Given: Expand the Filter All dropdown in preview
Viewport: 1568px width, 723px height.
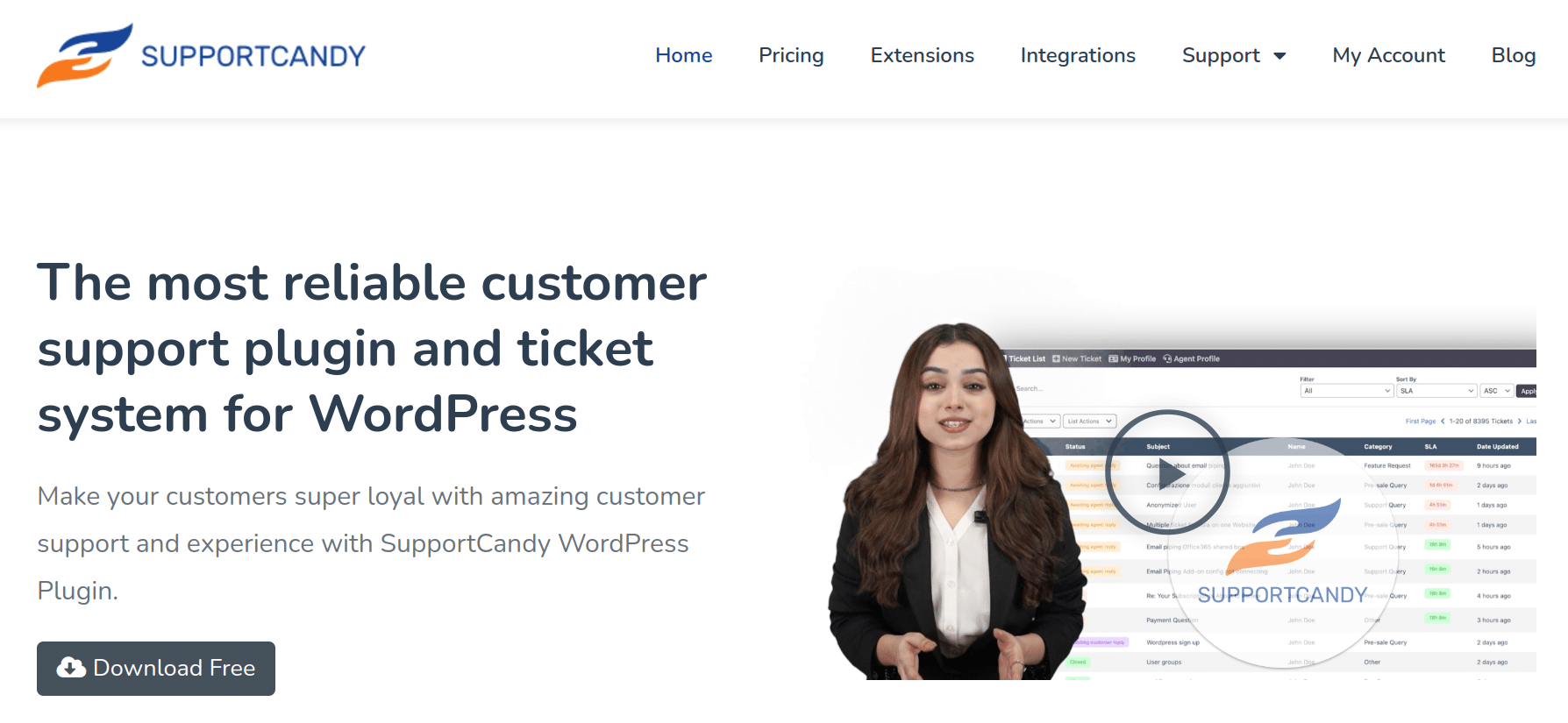Looking at the screenshot, I should pyautogui.click(x=1346, y=391).
